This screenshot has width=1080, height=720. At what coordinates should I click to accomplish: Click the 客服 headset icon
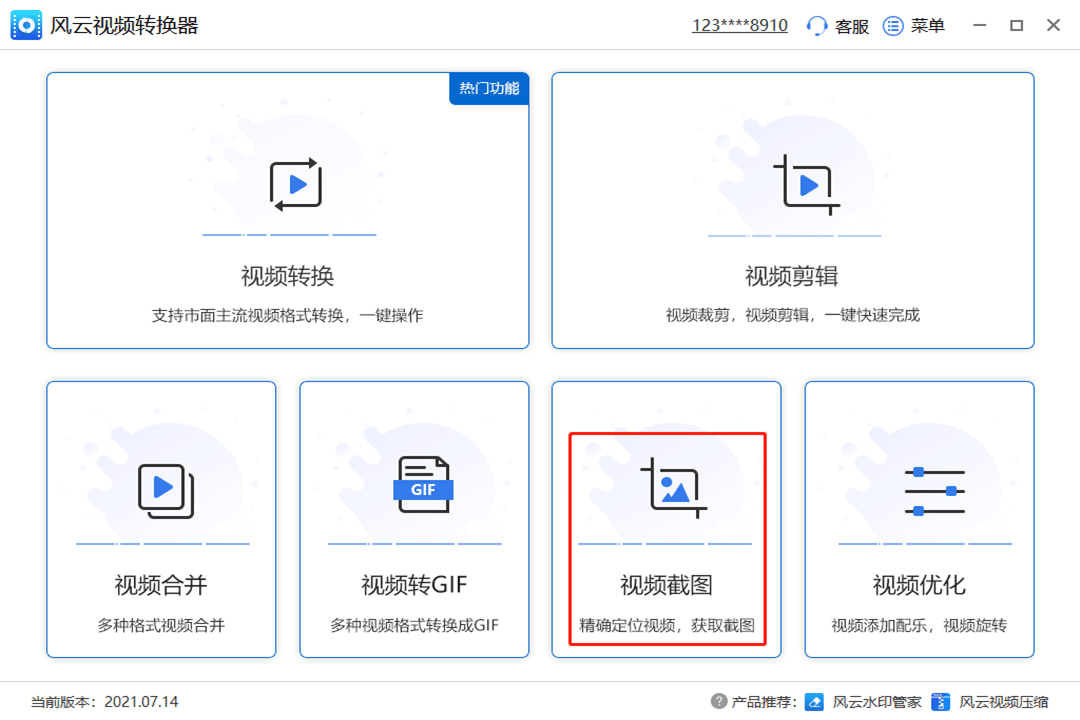(817, 26)
